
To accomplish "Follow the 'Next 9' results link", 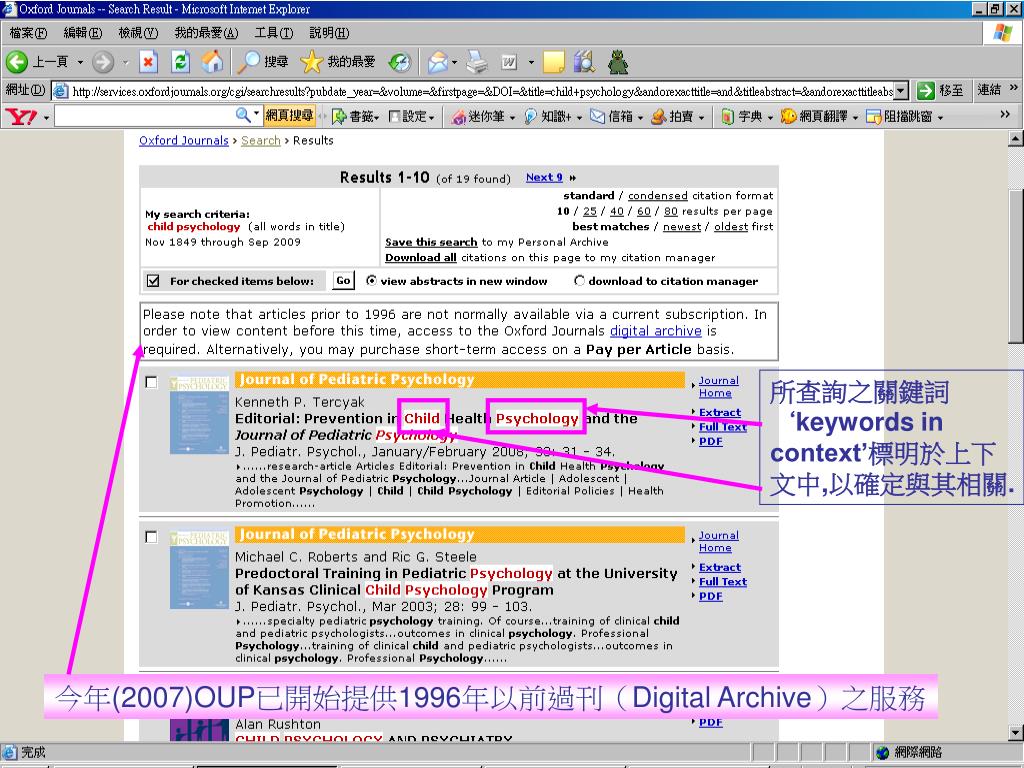I will pos(544,177).
